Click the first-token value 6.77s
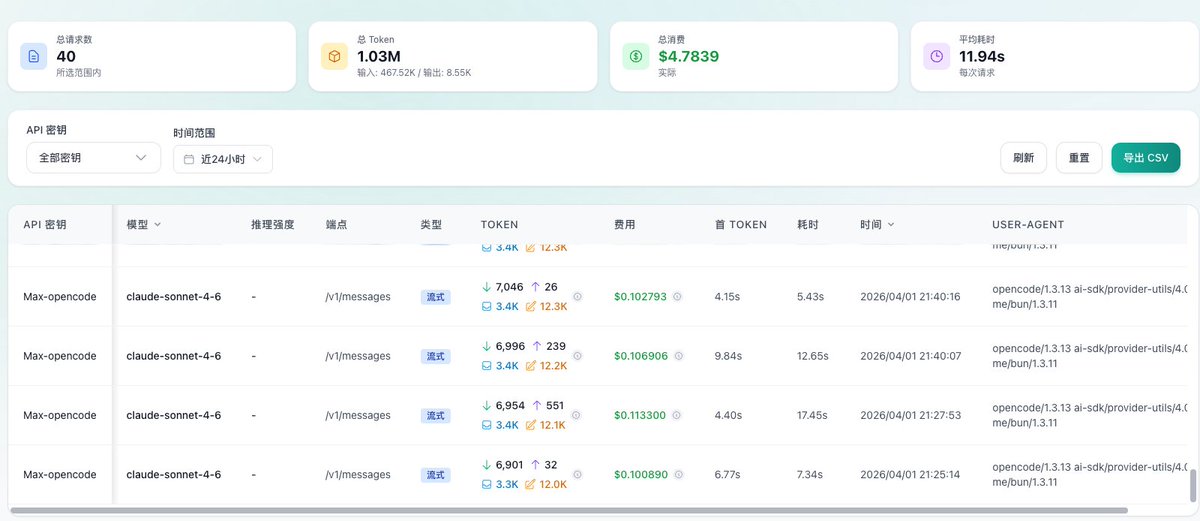The height and width of the screenshot is (521, 1200). 729,474
